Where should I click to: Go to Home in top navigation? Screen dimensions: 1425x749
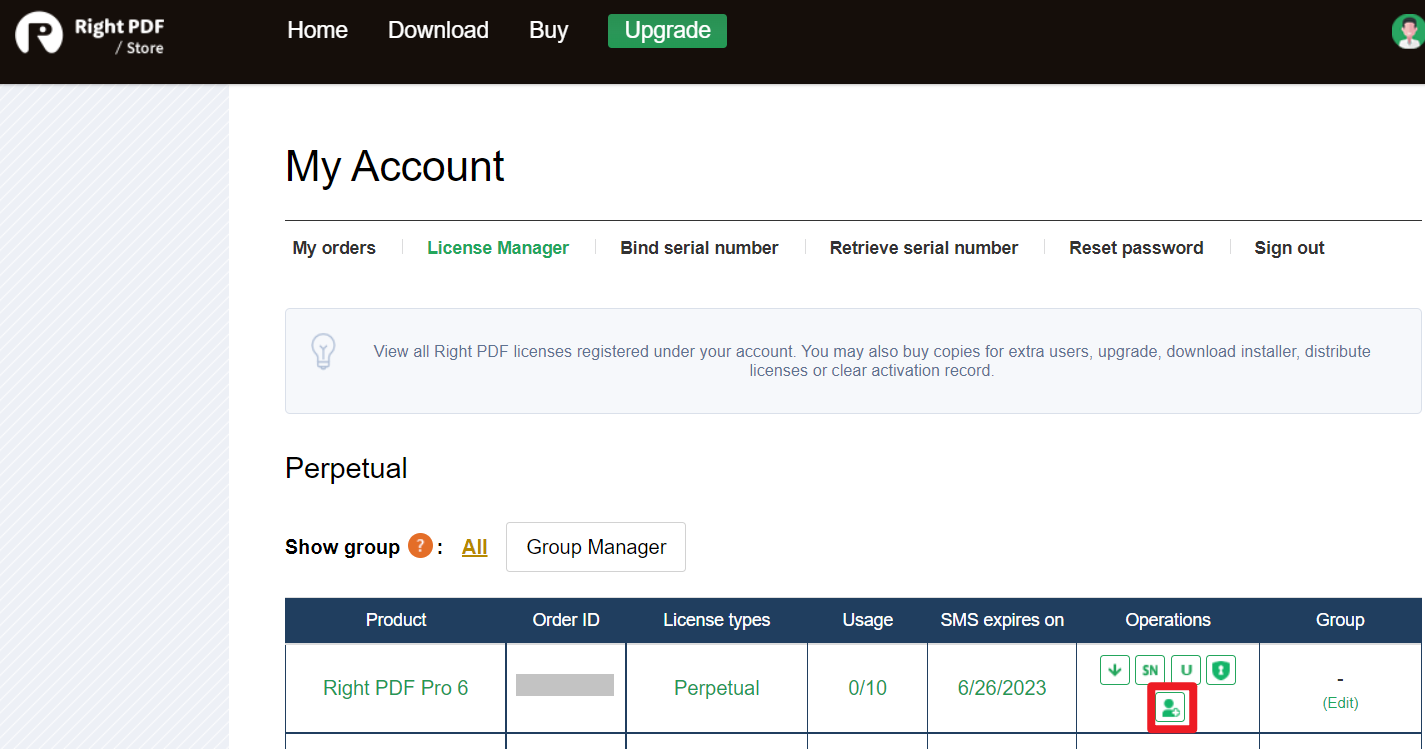[317, 30]
